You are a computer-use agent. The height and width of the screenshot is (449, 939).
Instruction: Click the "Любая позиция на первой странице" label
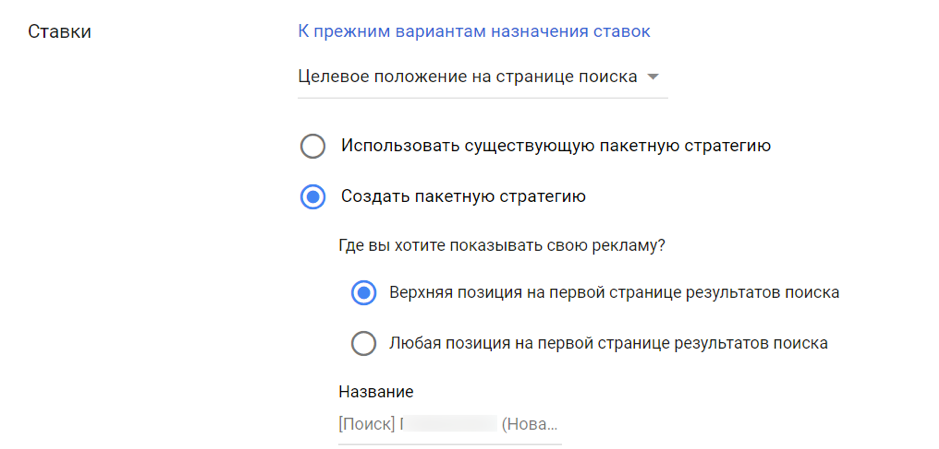(608, 344)
